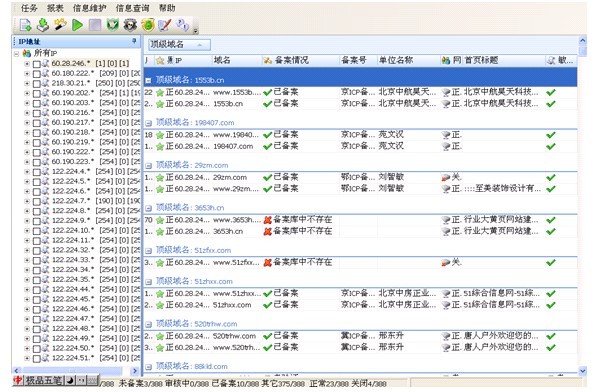Collapse the 29zm.com group
Viewport: 595px width, 392px height.
pyautogui.click(x=148, y=165)
